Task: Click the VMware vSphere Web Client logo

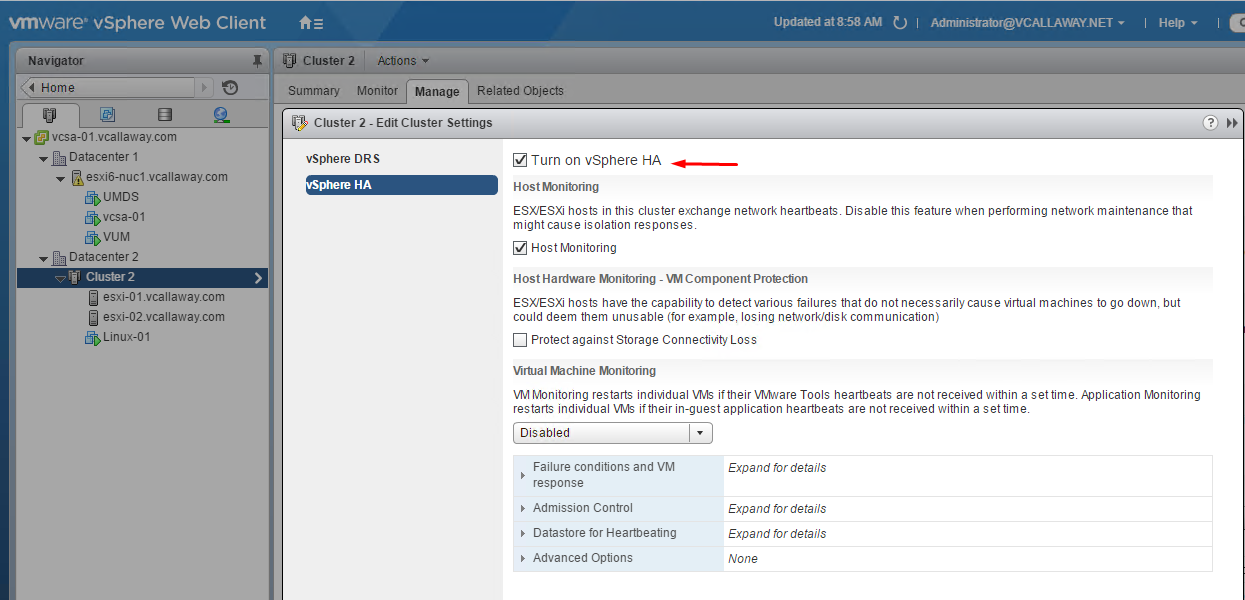Action: [x=137, y=22]
